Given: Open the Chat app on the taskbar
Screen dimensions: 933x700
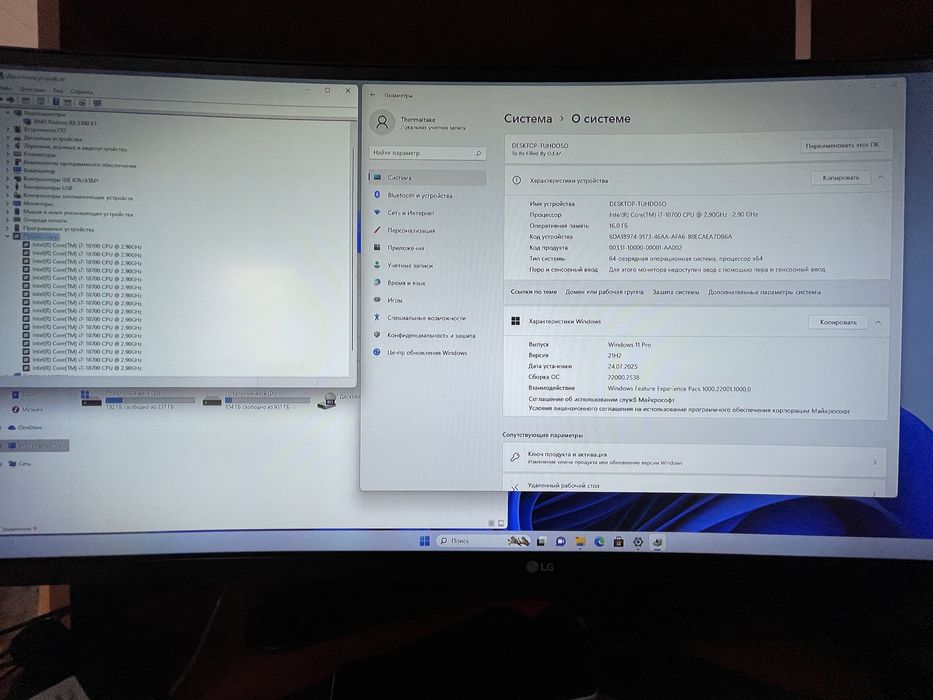Looking at the screenshot, I should (561, 542).
